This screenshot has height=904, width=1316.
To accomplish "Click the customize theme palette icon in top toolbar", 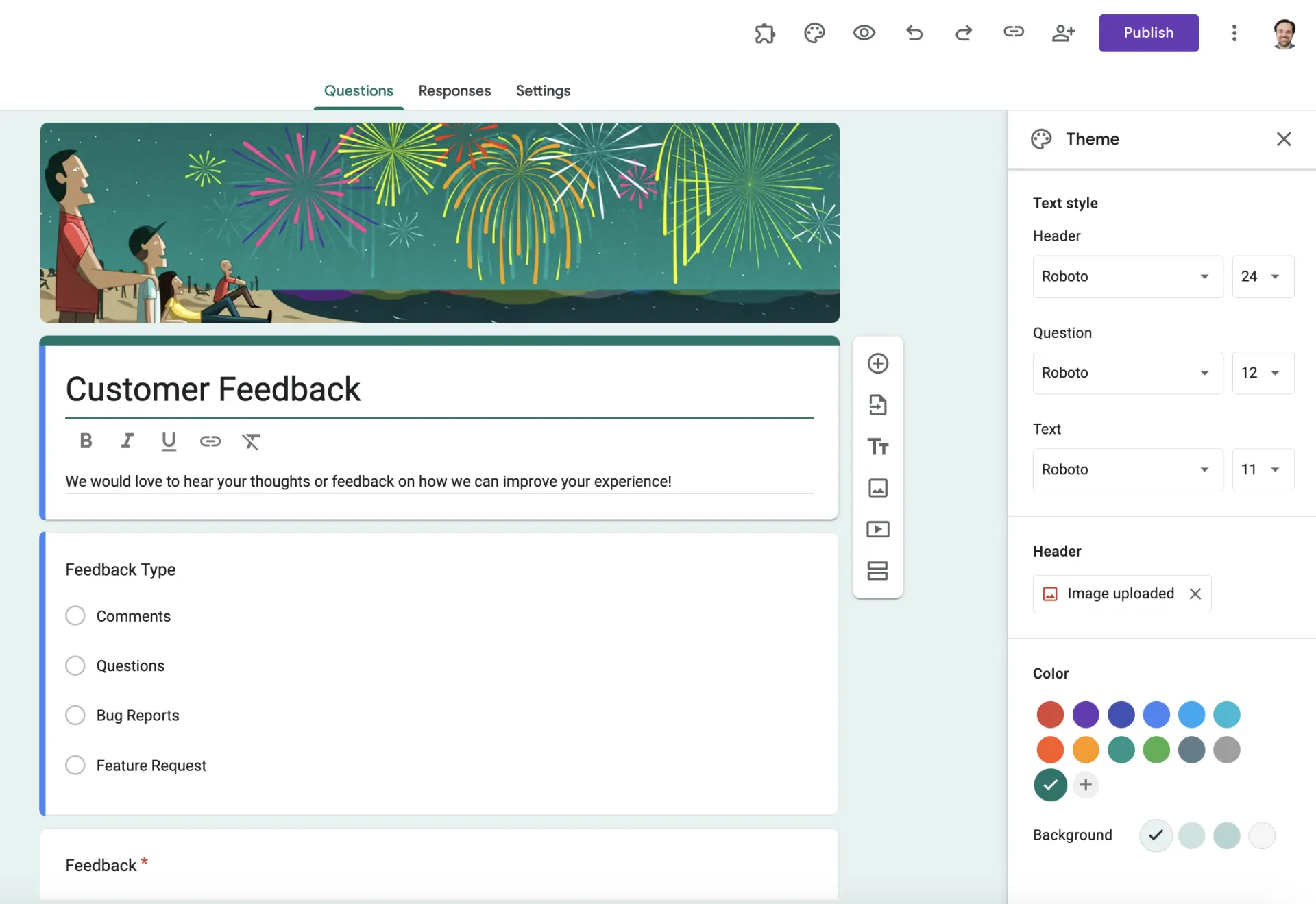I will point(814,33).
